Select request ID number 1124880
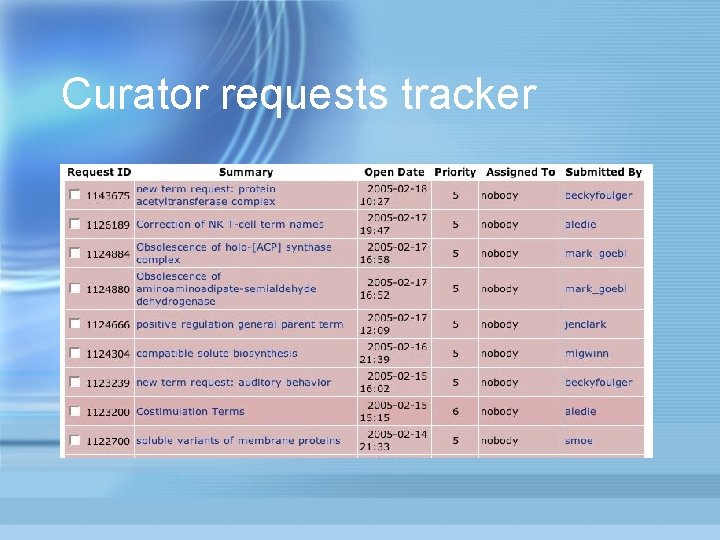Image resolution: width=720 pixels, height=540 pixels. 108,289
